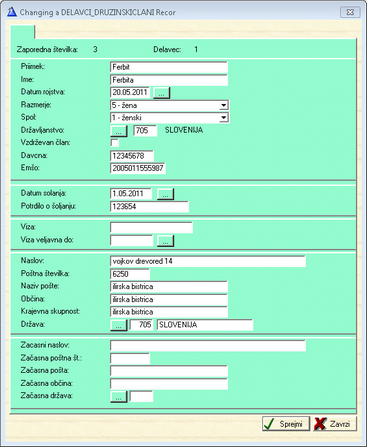Toggle the Vzdrževan član checkbox
367x447 pixels.
click(x=115, y=143)
